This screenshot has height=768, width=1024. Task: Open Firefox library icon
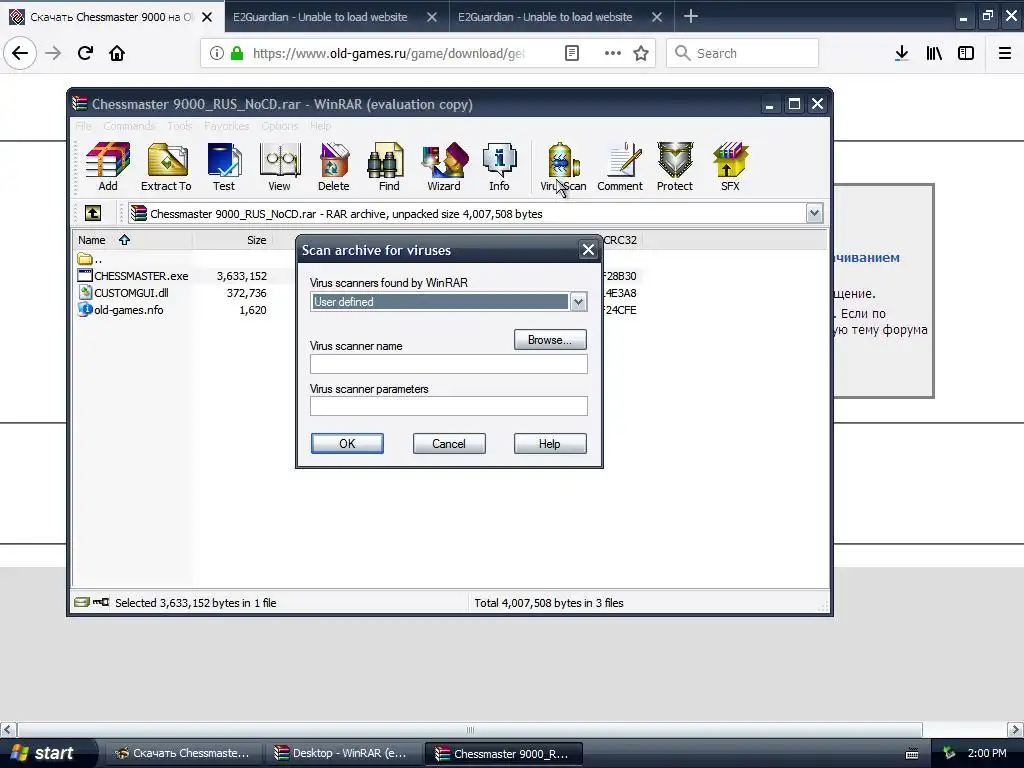(x=934, y=53)
